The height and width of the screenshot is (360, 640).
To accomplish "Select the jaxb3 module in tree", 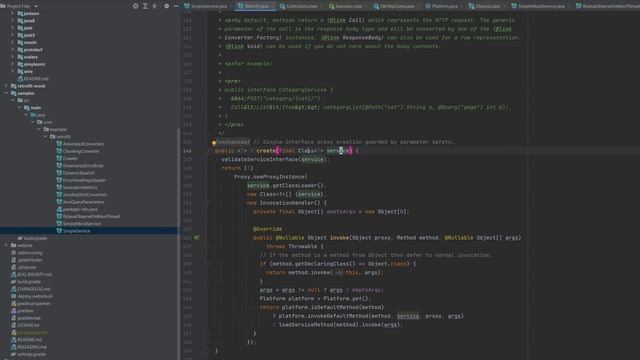I will point(29,36).
